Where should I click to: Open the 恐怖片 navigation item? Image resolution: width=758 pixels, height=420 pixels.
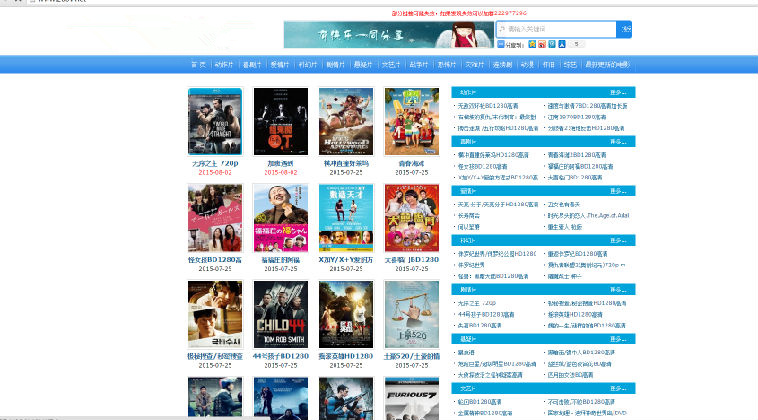pos(447,65)
